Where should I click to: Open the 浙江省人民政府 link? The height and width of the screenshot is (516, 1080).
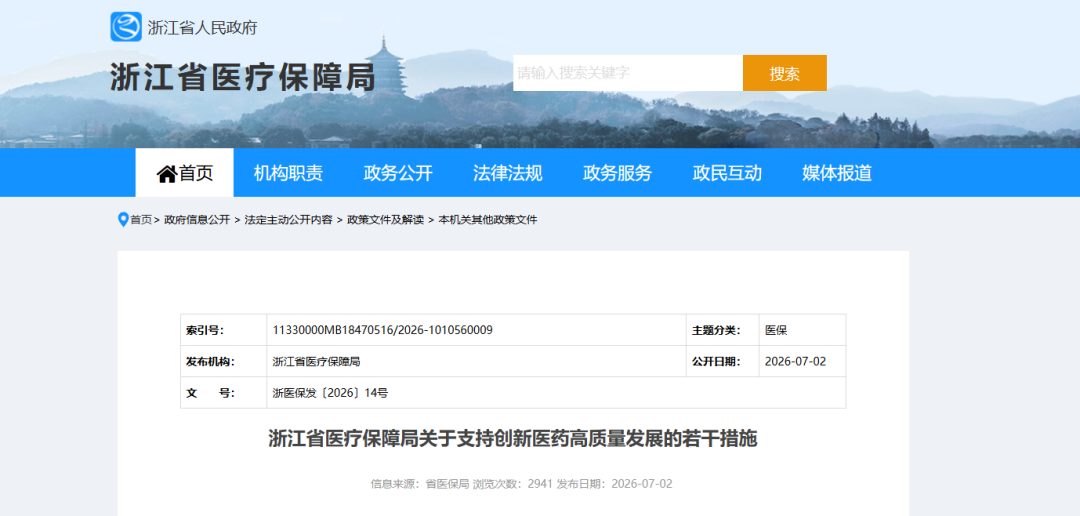(202, 28)
